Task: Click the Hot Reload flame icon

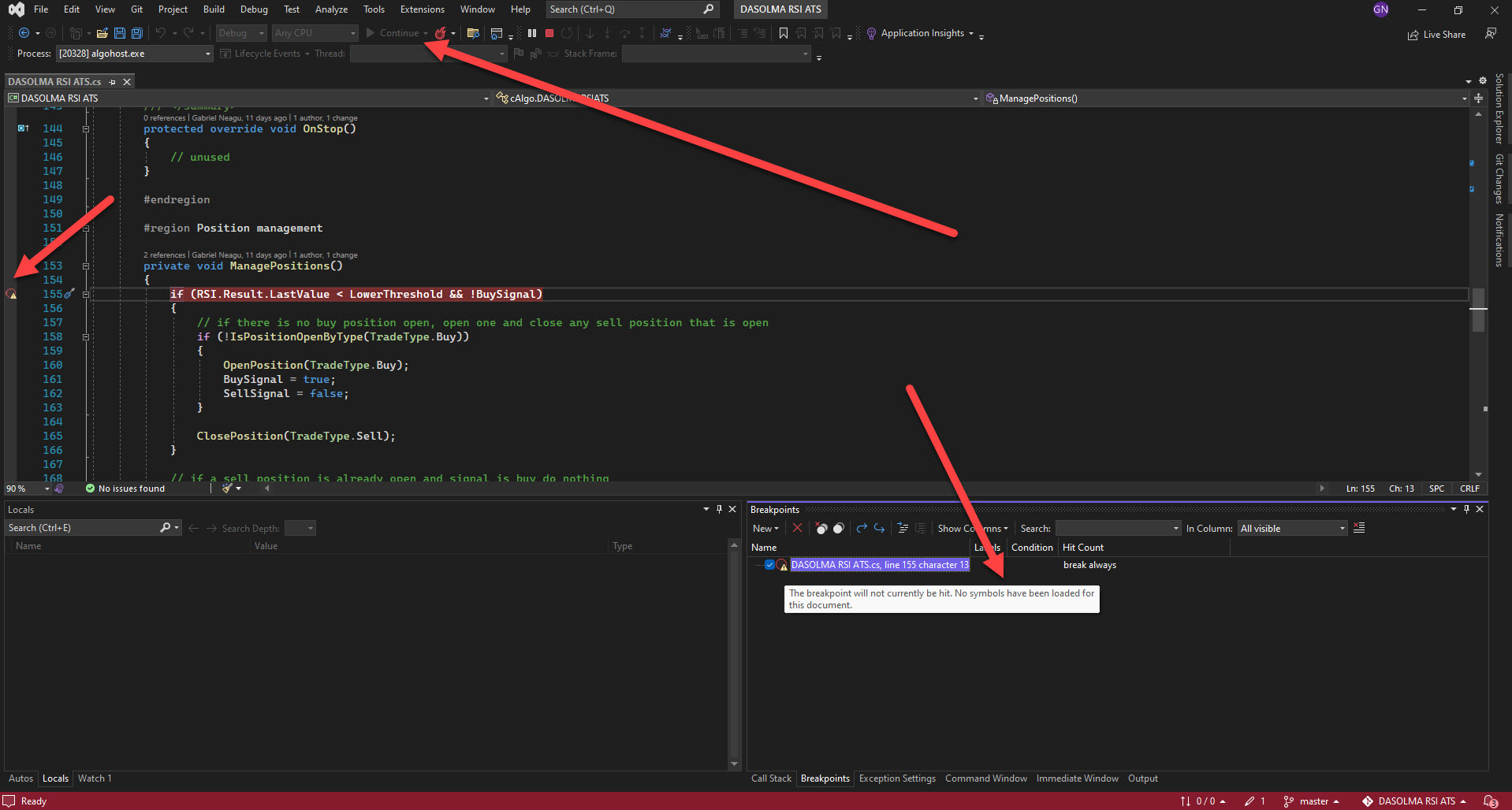Action: [441, 33]
